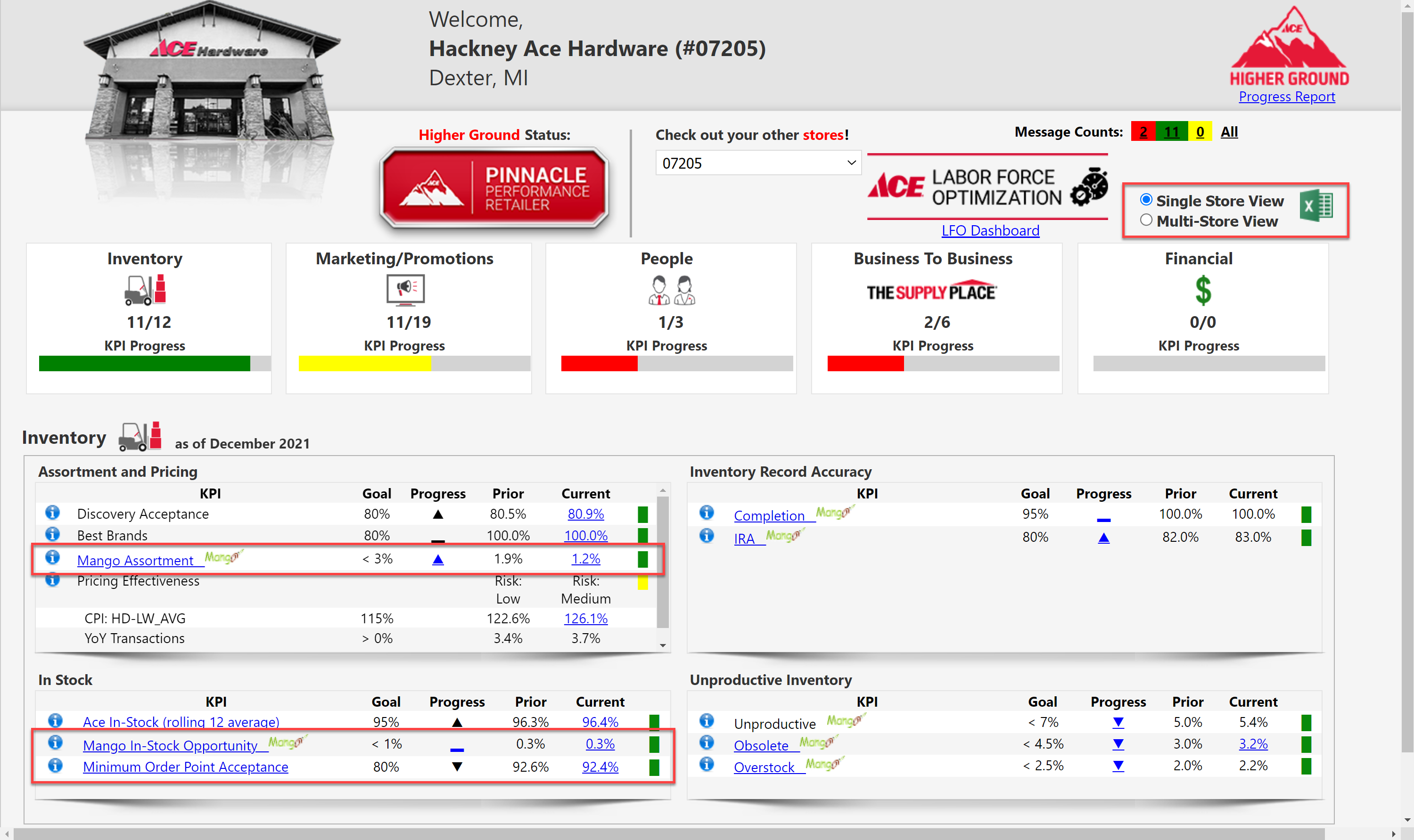Click info icon for Pricing Effectiveness
The image size is (1414, 840).
(53, 579)
